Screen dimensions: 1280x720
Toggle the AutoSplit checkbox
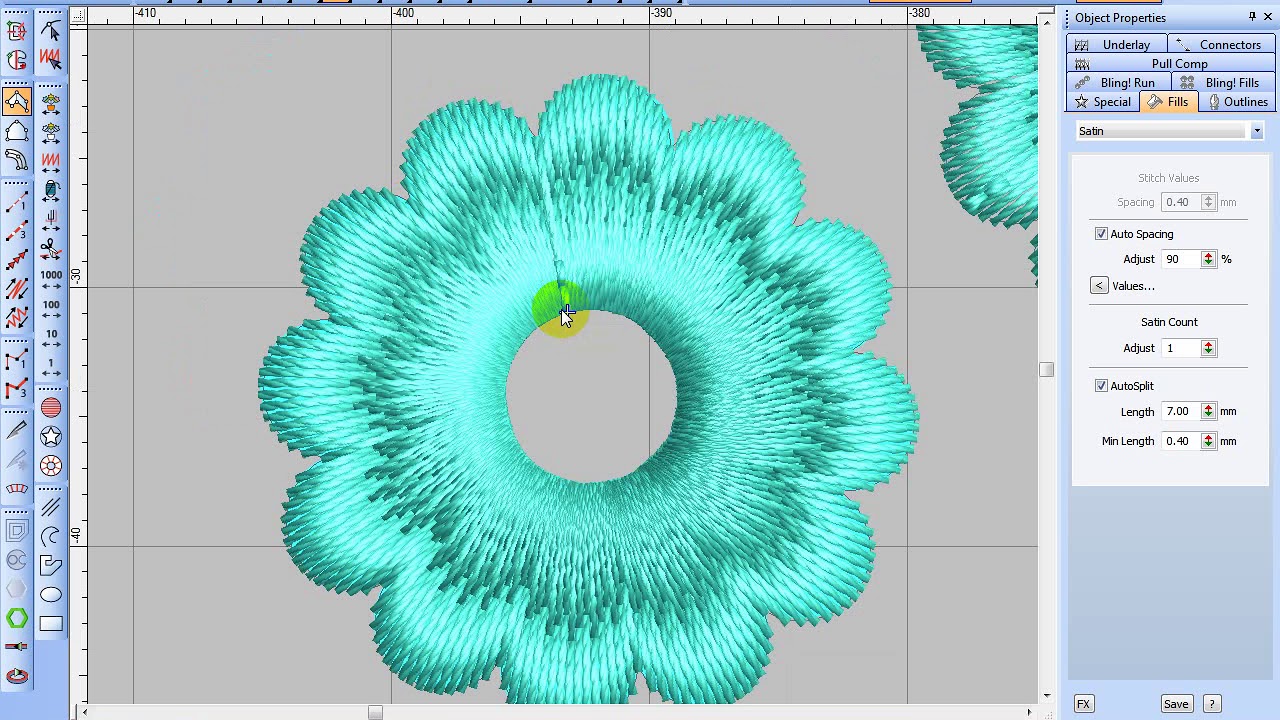(1102, 386)
